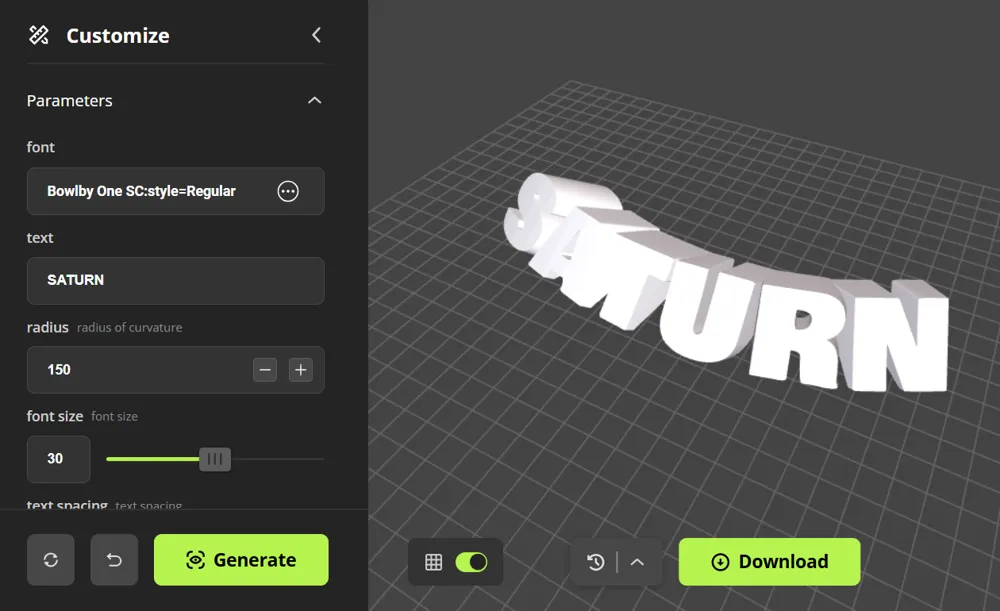Image resolution: width=1000 pixels, height=611 pixels.
Task: Toggle the grid display switch off
Action: (471, 562)
